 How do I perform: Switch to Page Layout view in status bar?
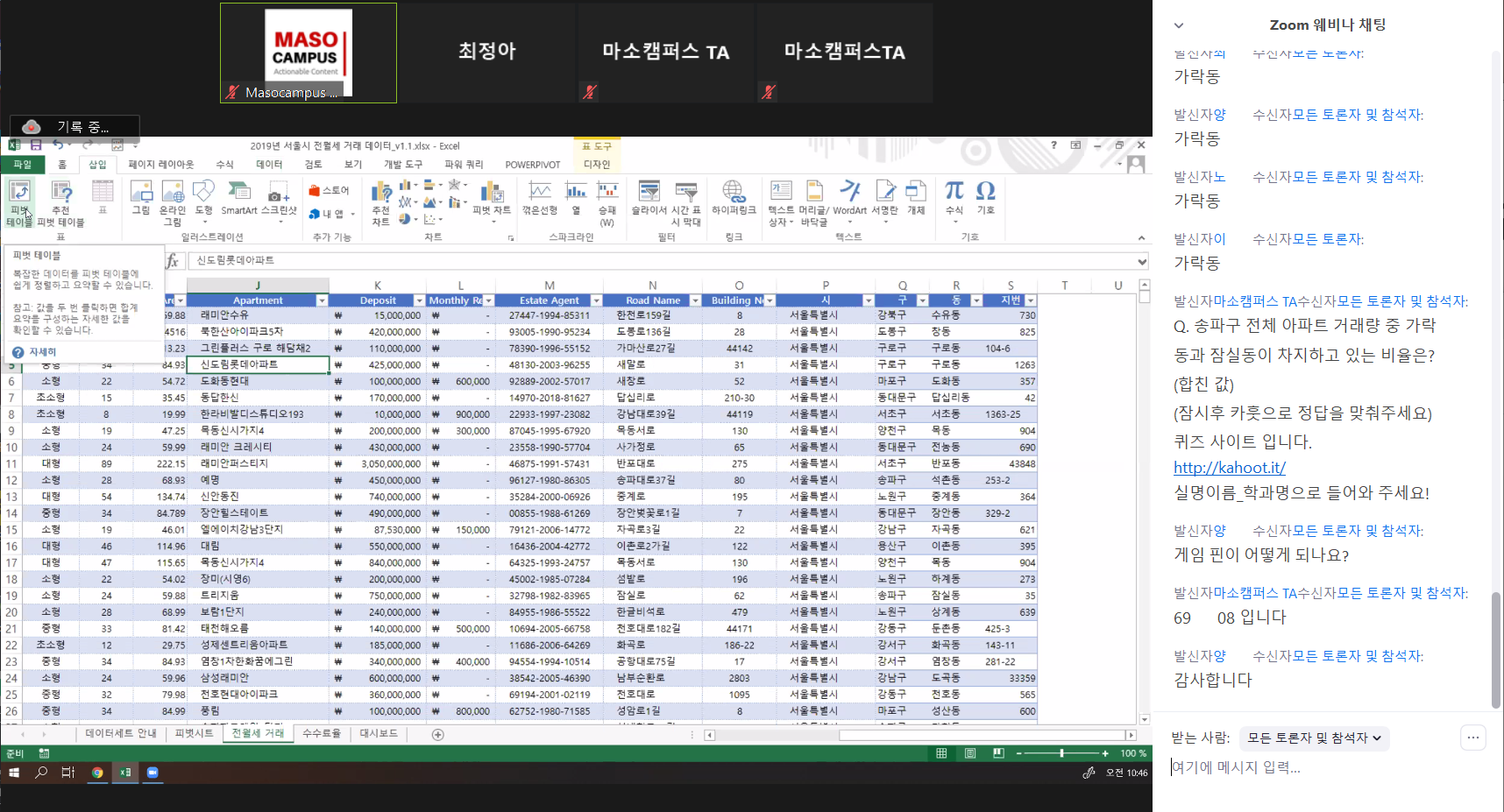969,753
